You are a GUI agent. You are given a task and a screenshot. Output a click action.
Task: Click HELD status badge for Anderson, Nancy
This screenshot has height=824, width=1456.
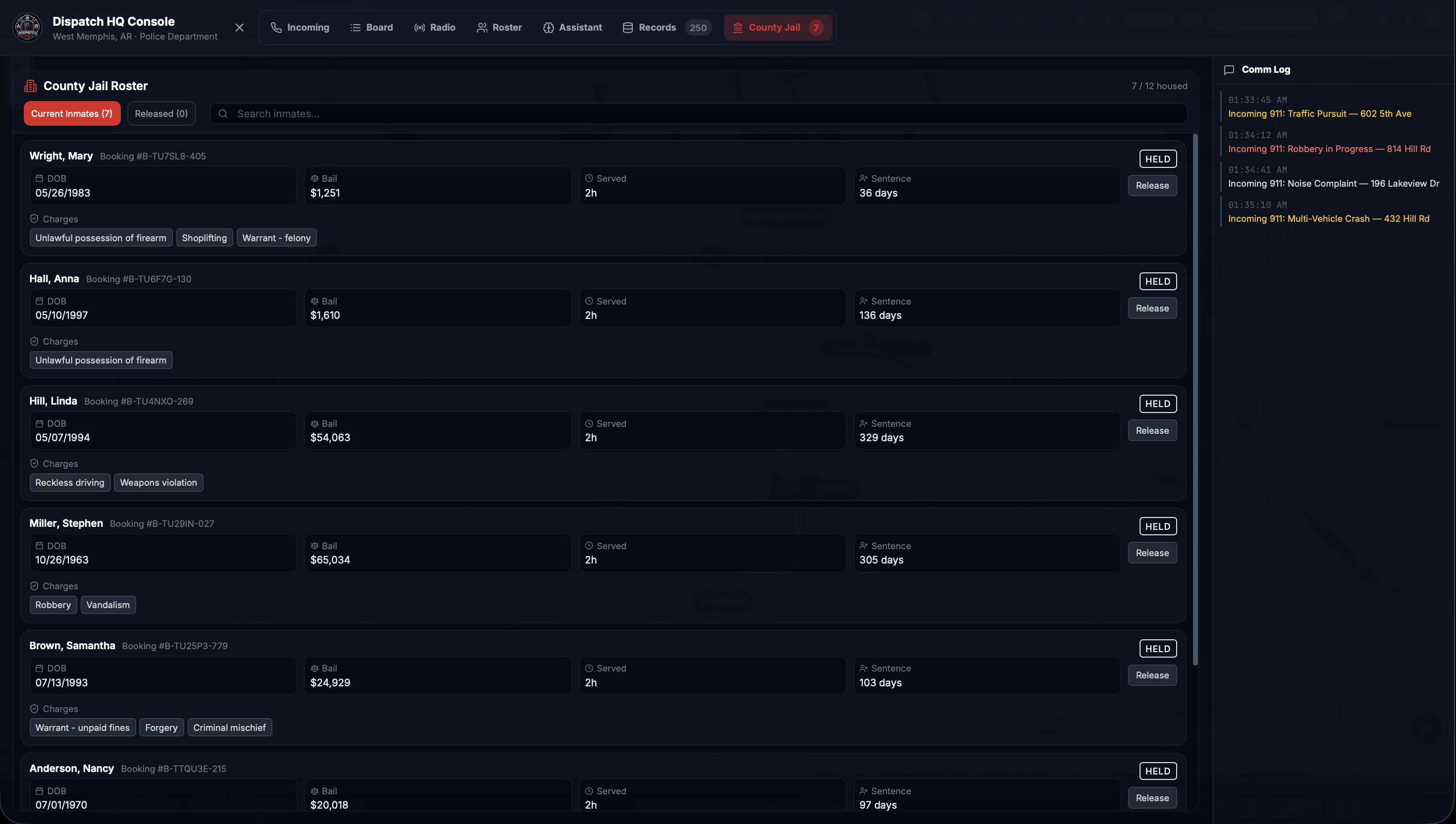[1158, 771]
